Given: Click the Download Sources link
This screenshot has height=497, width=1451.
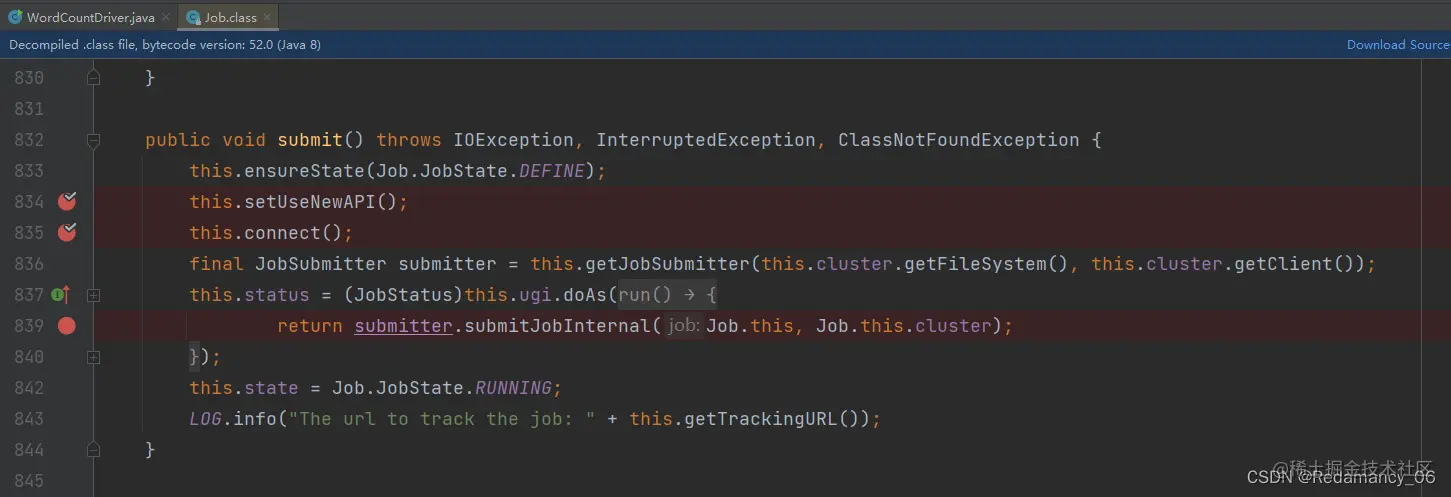Looking at the screenshot, I should (1398, 45).
